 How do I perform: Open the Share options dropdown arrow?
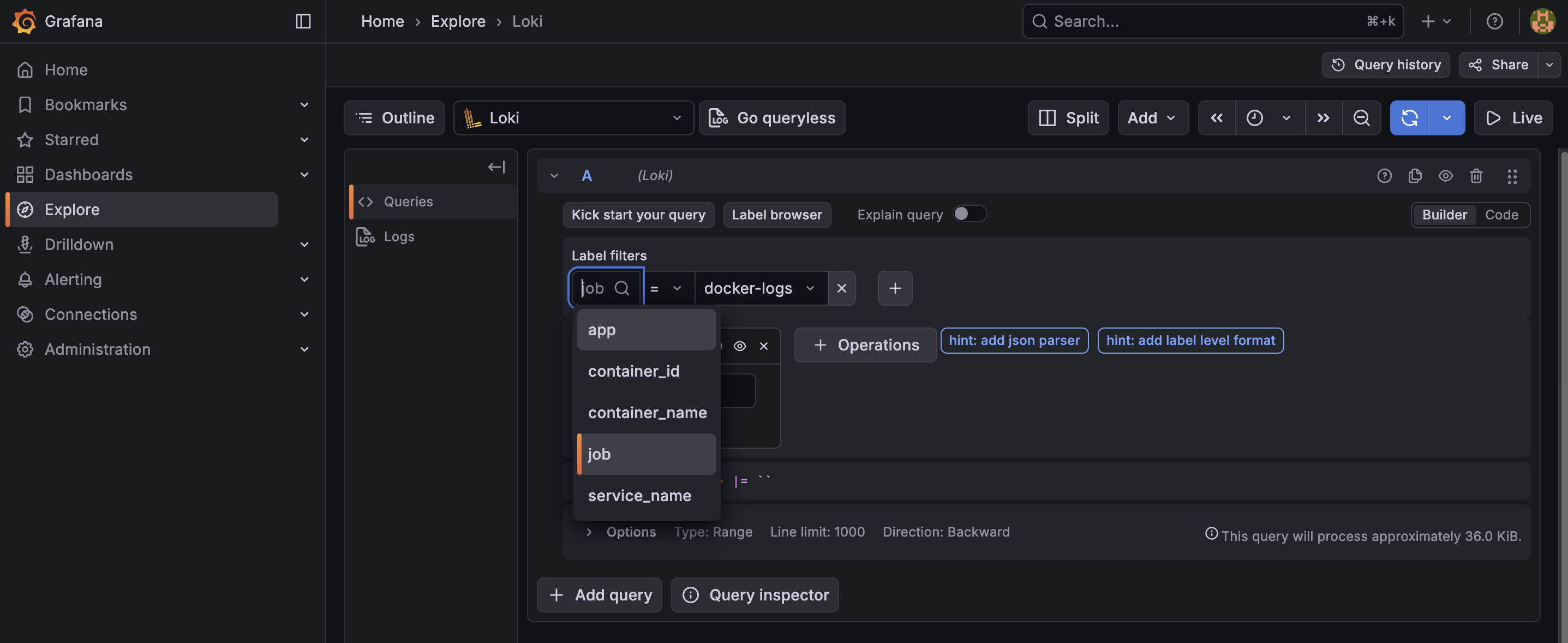pos(1549,64)
